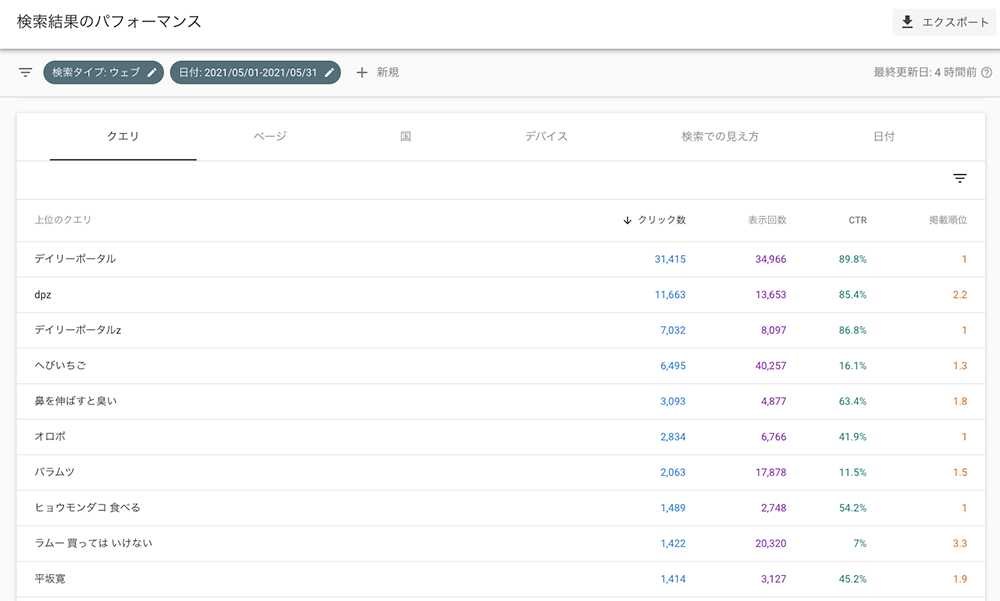Switch to the デバイス tab
This screenshot has height=601, width=1000.
click(546, 137)
